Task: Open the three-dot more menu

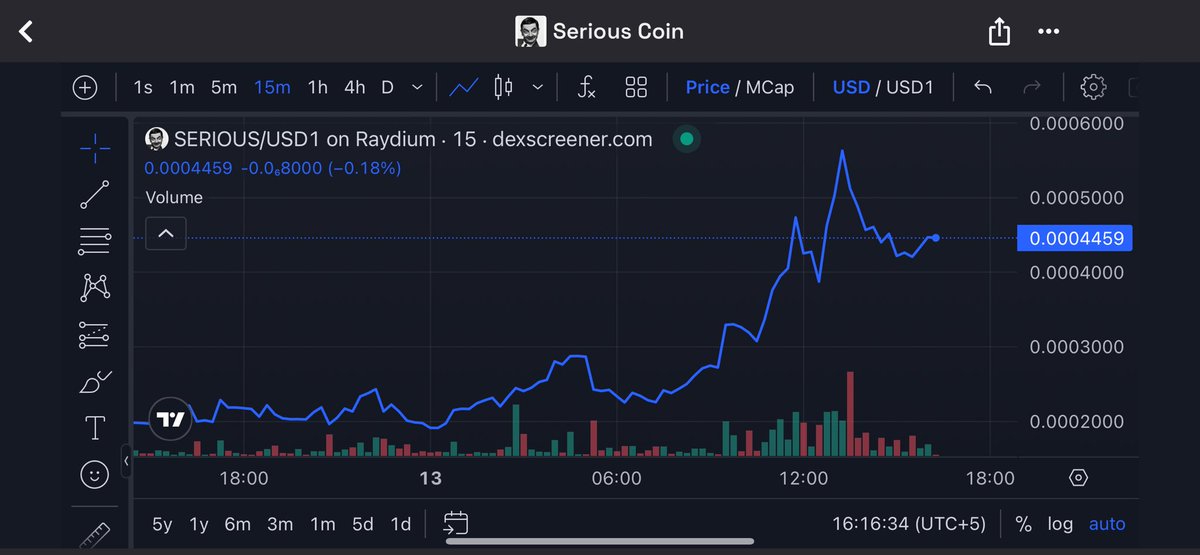Action: (1048, 32)
